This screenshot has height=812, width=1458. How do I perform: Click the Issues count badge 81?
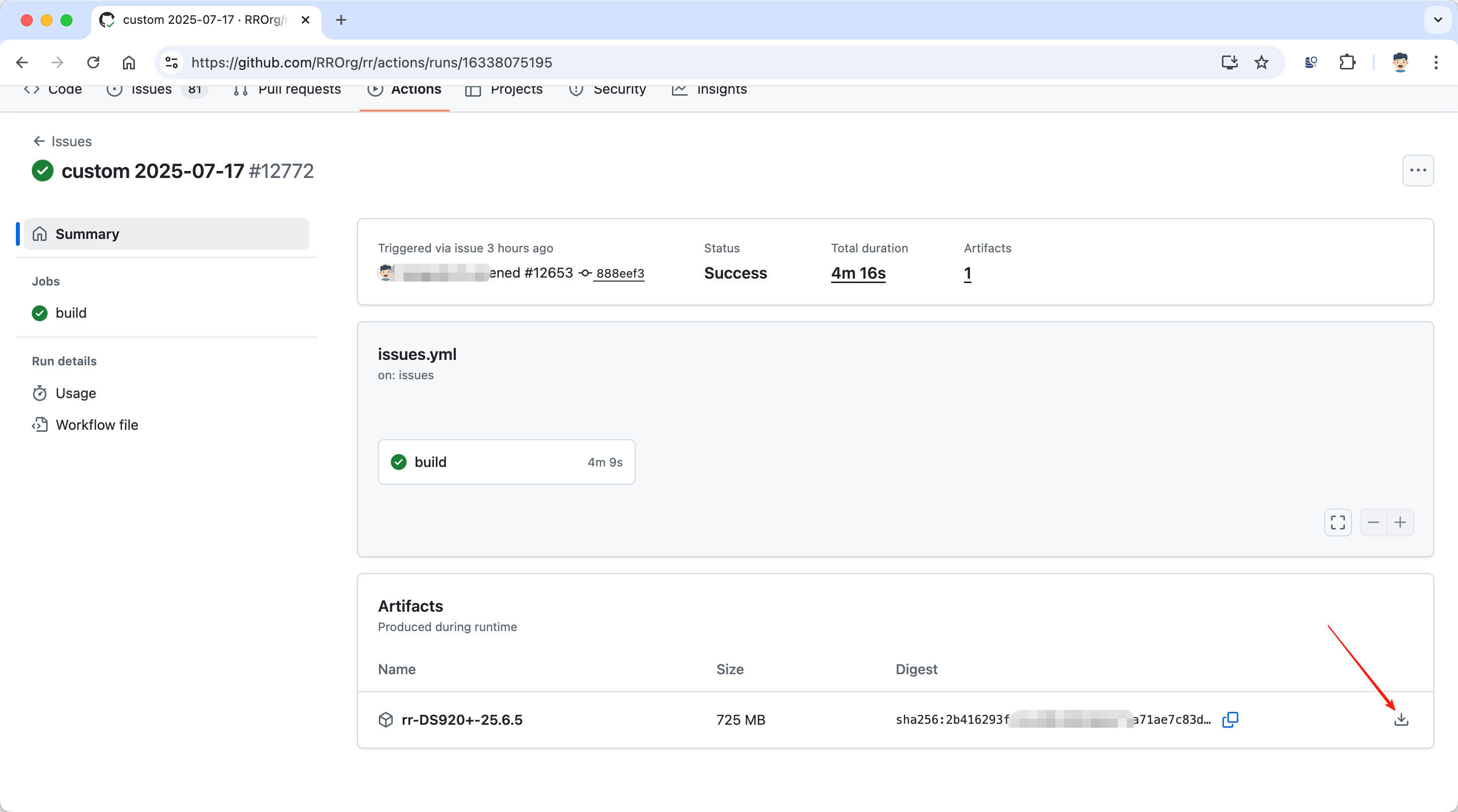tap(195, 91)
